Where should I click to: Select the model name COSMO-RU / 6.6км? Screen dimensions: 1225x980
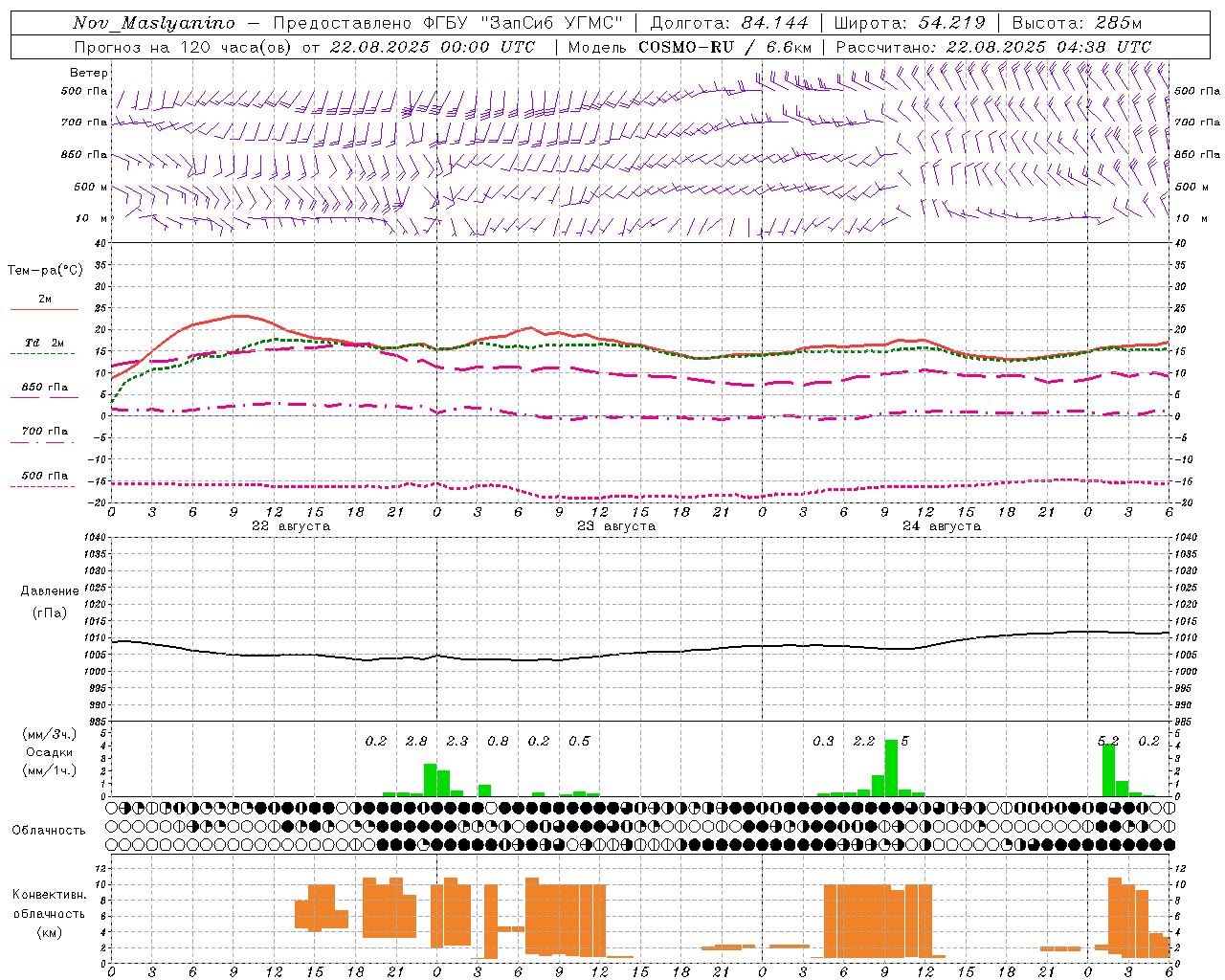pos(725,47)
